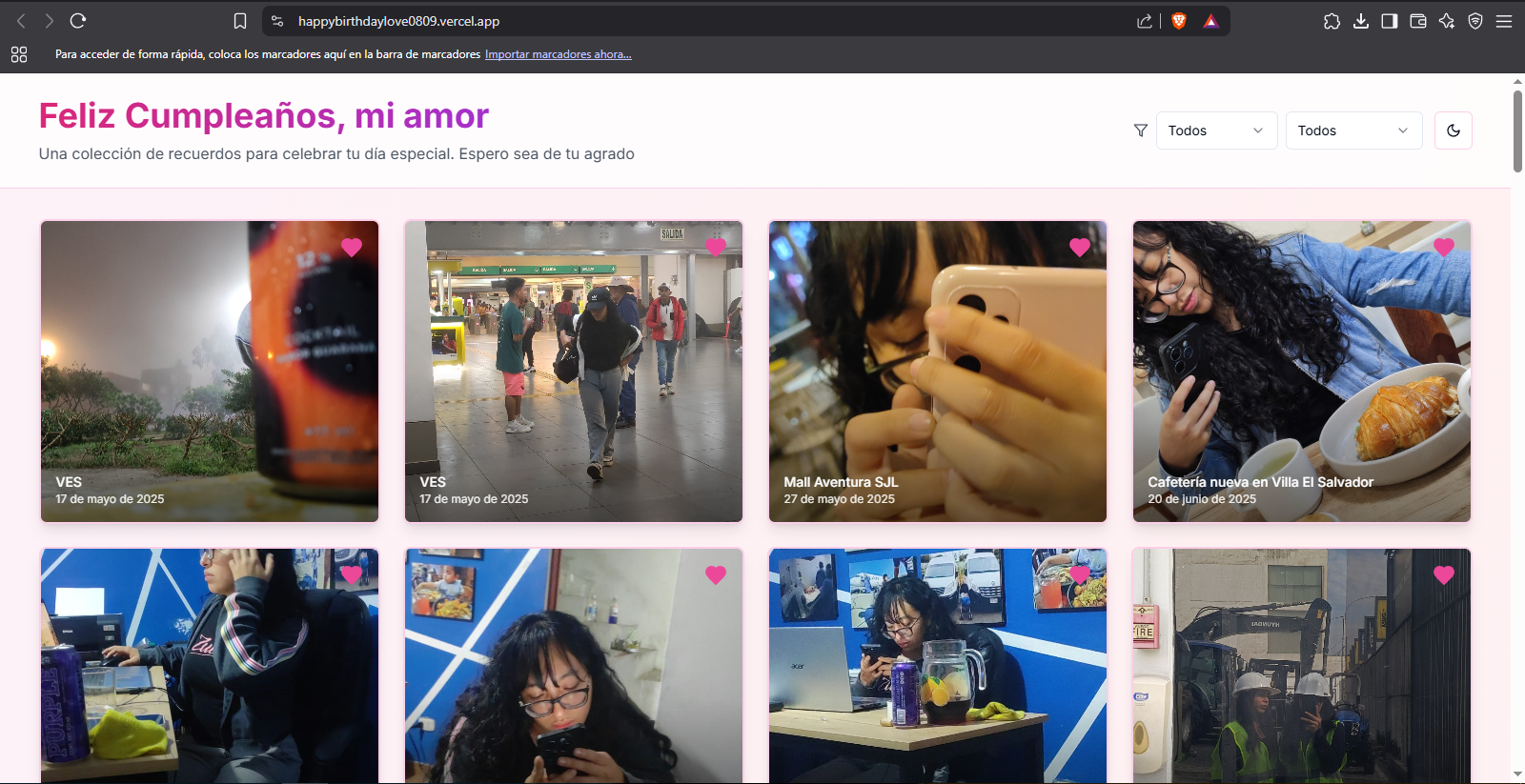Viewport: 1525px width, 784px height.
Task: Open site information icon beside the URL
Action: 277,21
